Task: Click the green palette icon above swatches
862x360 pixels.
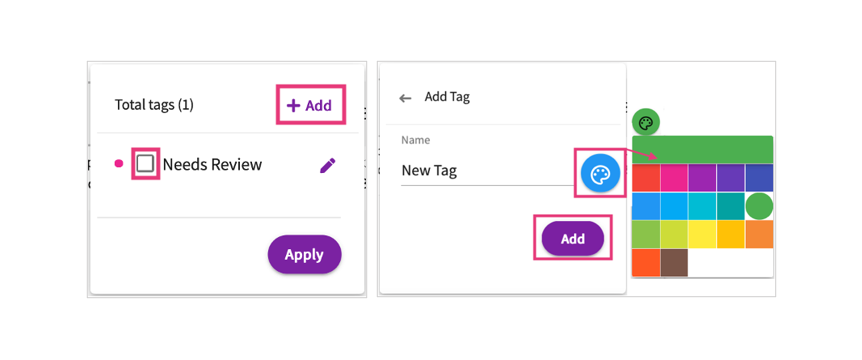Action: [646, 123]
